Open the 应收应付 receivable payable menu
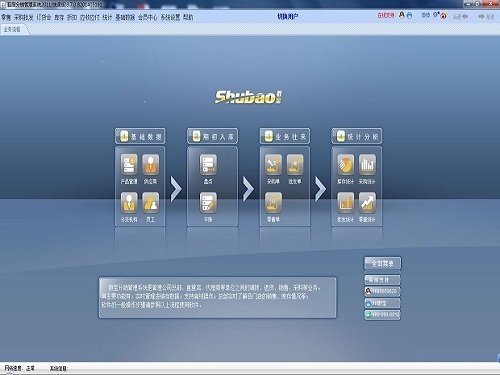The height and width of the screenshot is (375, 500). point(90,17)
